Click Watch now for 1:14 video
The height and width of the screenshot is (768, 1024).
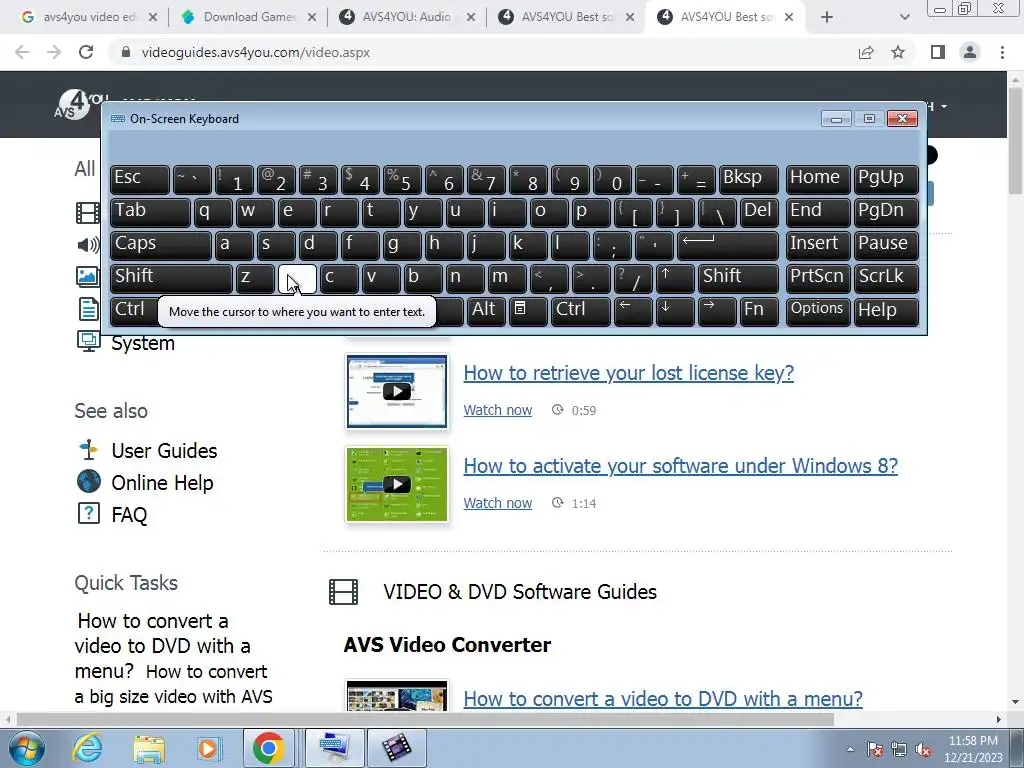(x=498, y=503)
